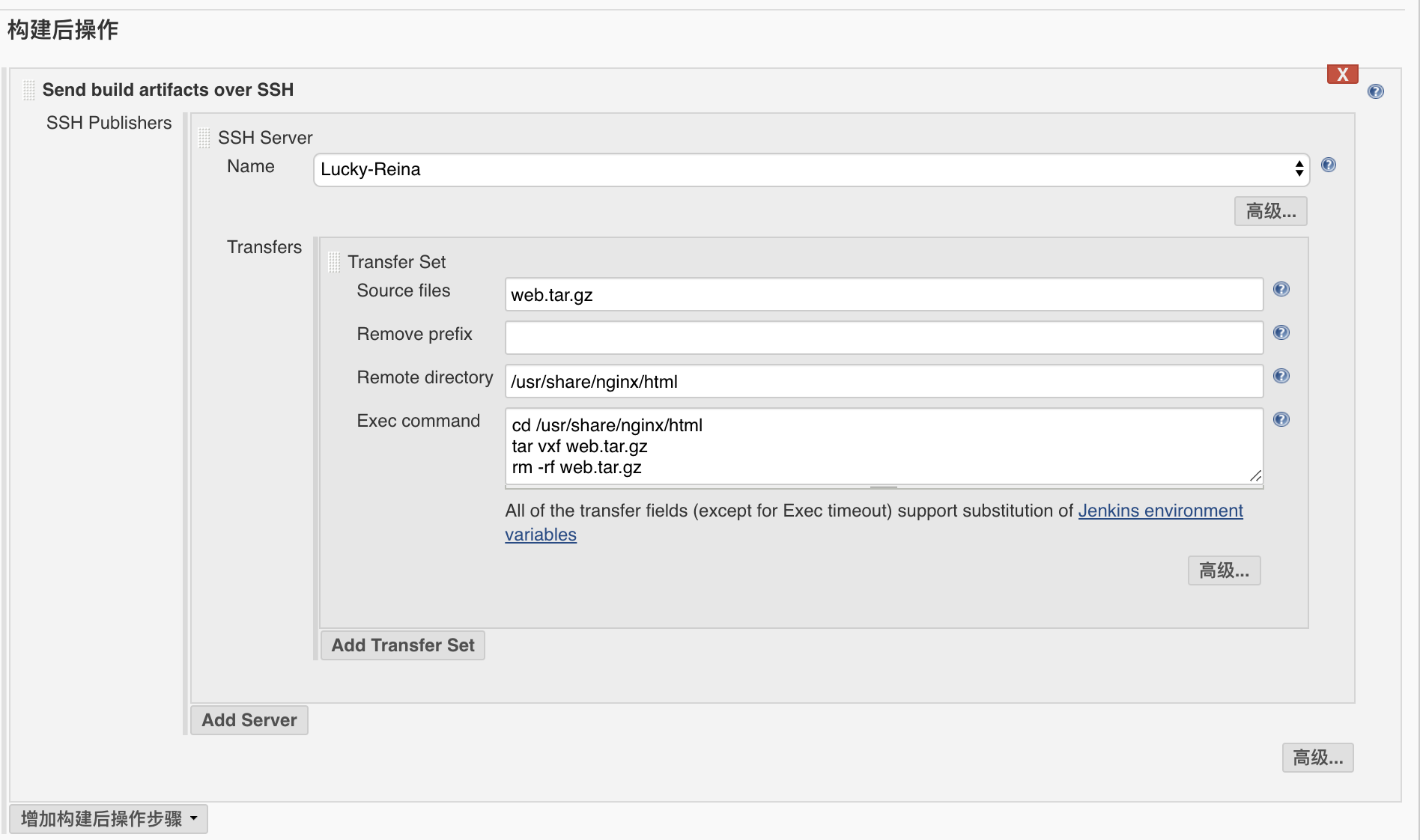Viewport: 1426px width, 840px height.
Task: Expand bottom 高级 options for SSH publisher
Action: (x=1317, y=758)
